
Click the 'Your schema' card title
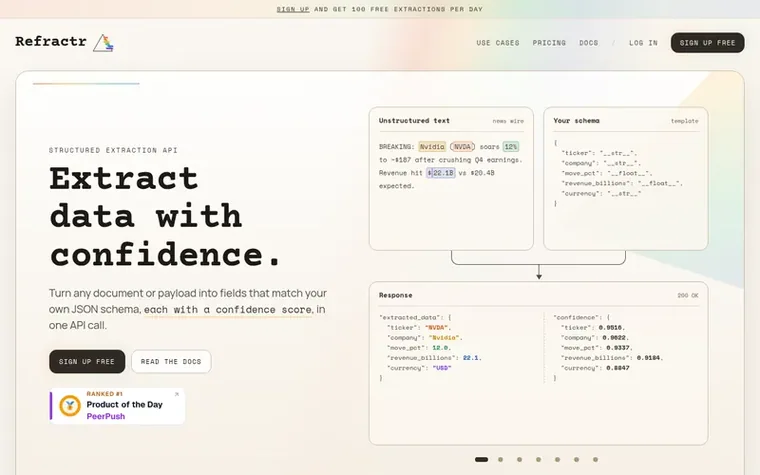pyautogui.click(x=576, y=121)
